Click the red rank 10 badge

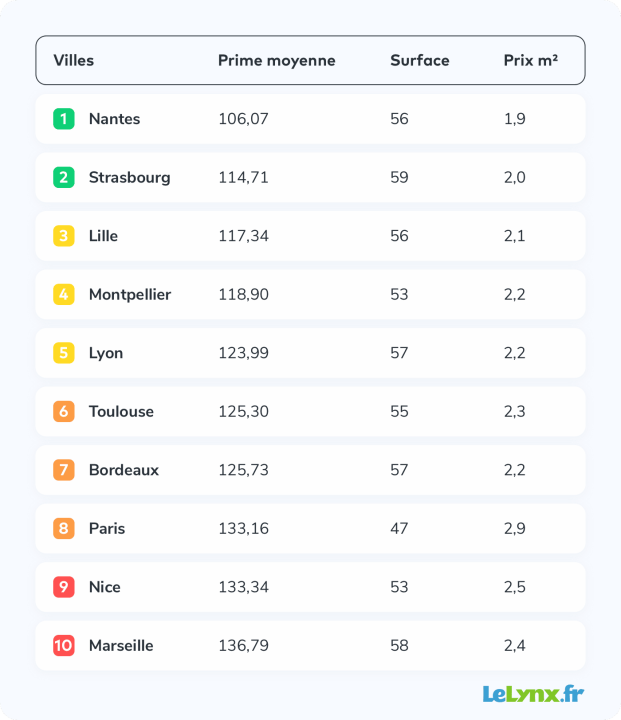coord(64,646)
